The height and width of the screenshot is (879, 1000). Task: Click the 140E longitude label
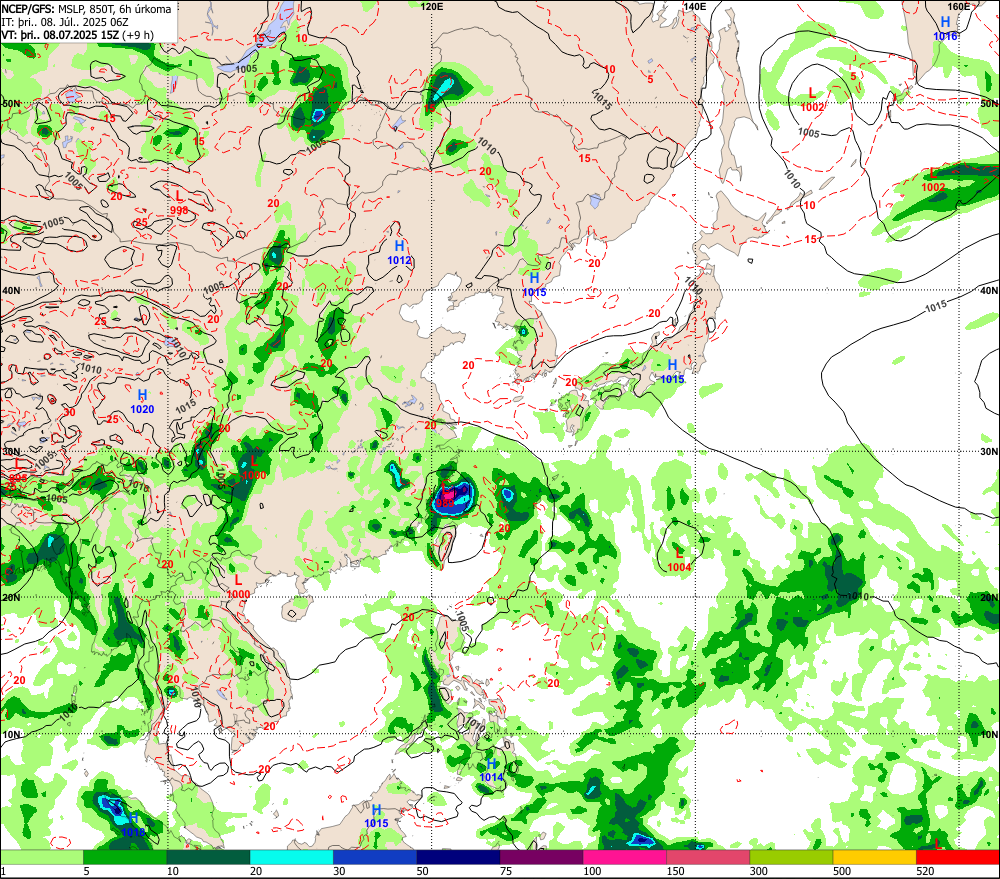click(695, 6)
